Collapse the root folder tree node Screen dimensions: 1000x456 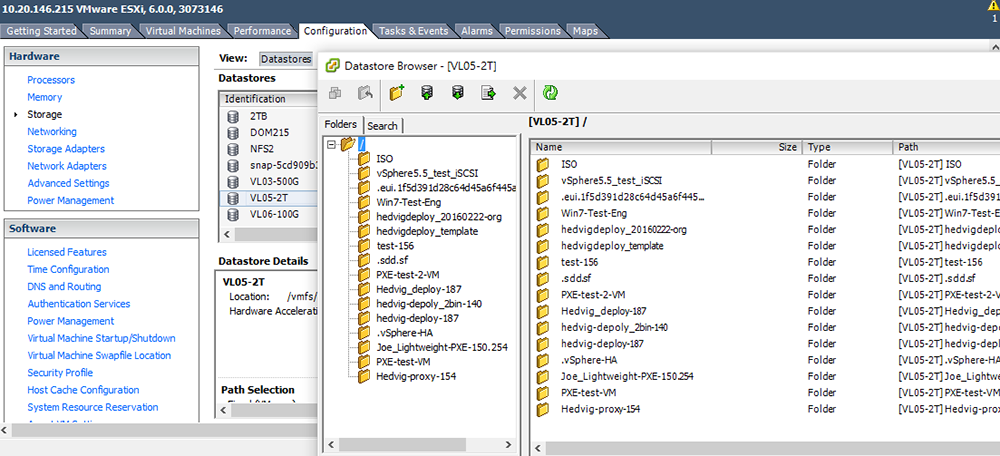coord(331,145)
